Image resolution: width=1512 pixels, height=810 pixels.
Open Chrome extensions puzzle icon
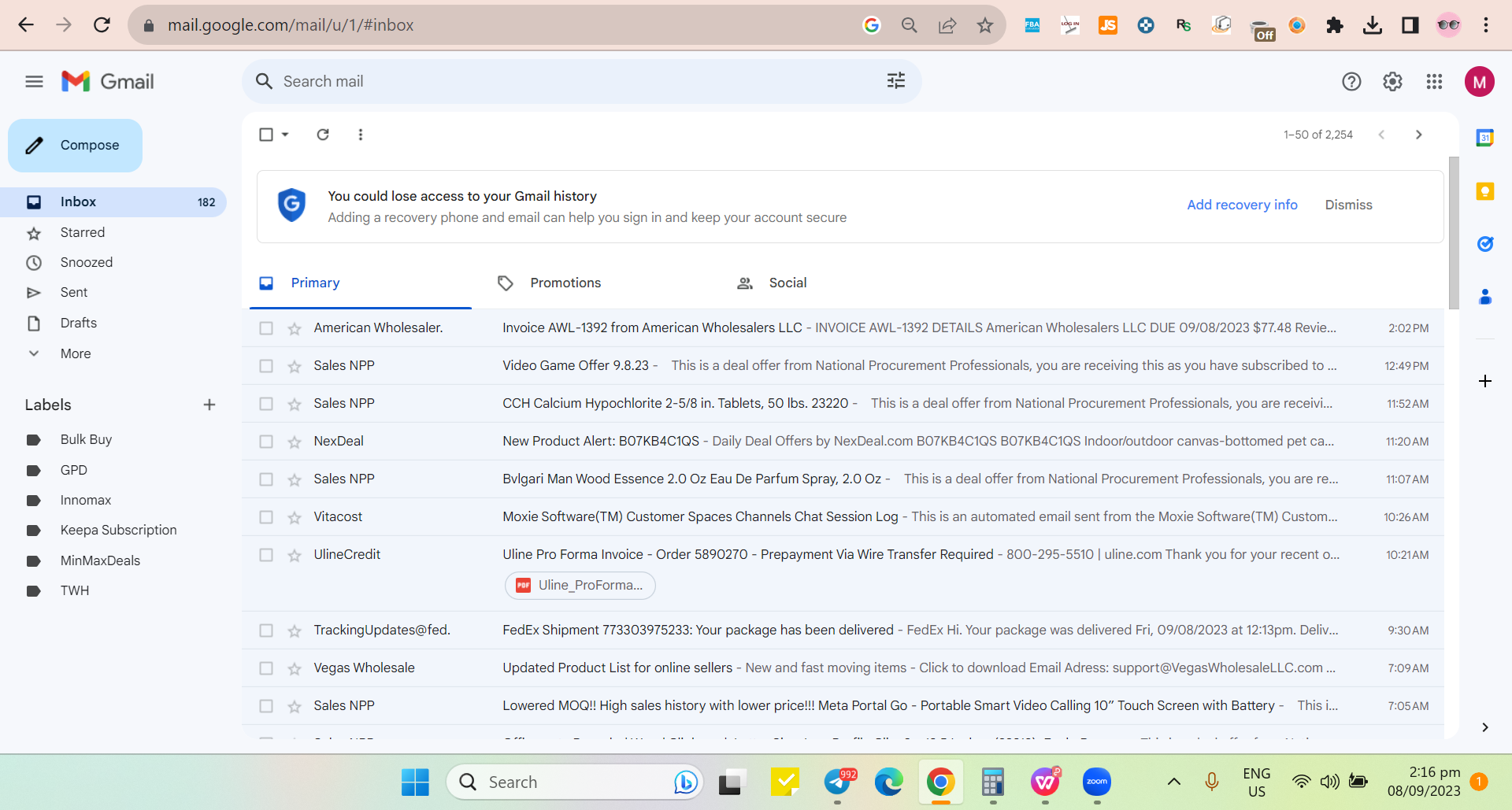point(1335,25)
